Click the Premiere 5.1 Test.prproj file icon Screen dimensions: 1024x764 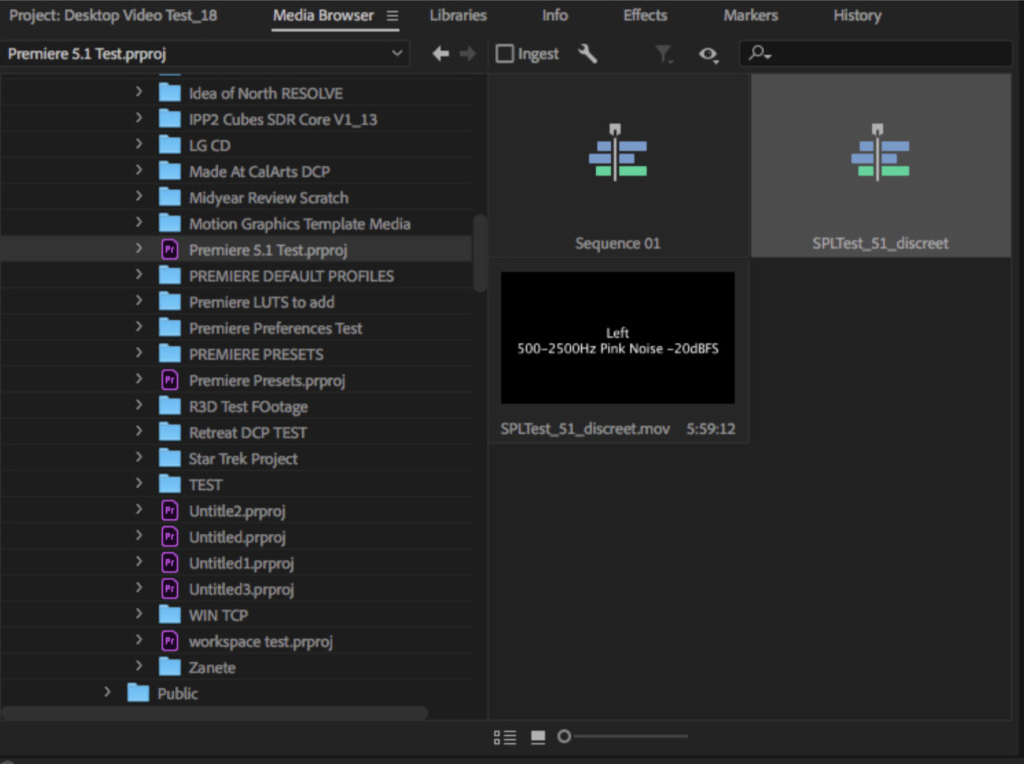point(170,249)
